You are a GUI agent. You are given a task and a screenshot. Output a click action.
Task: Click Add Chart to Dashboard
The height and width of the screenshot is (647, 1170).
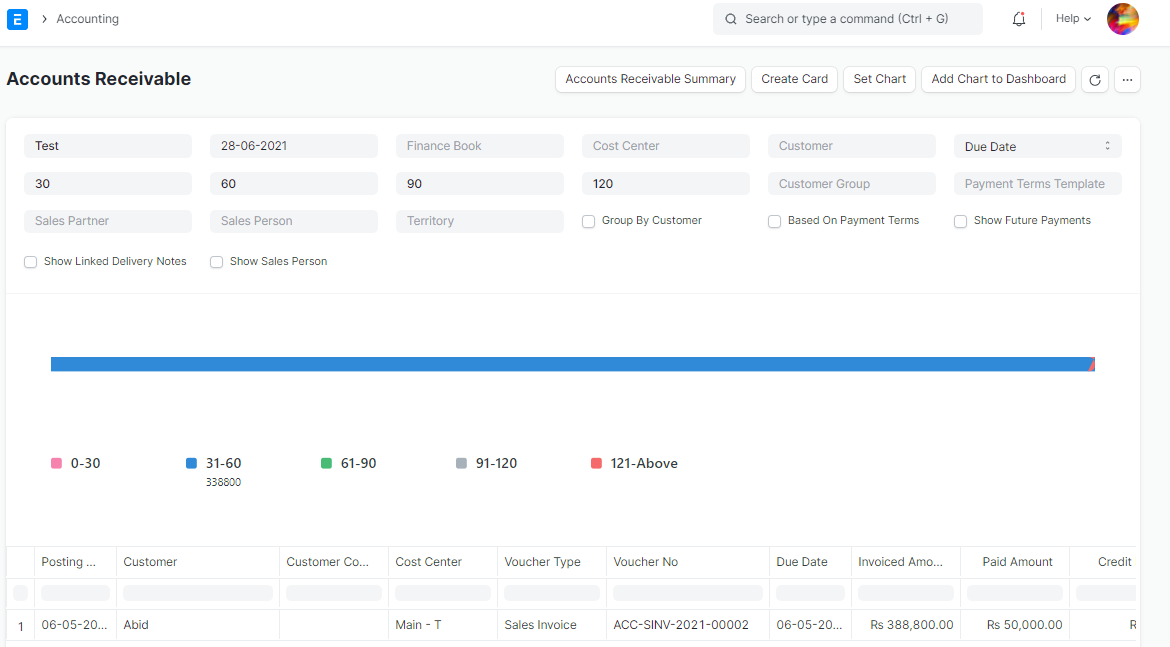(x=998, y=79)
